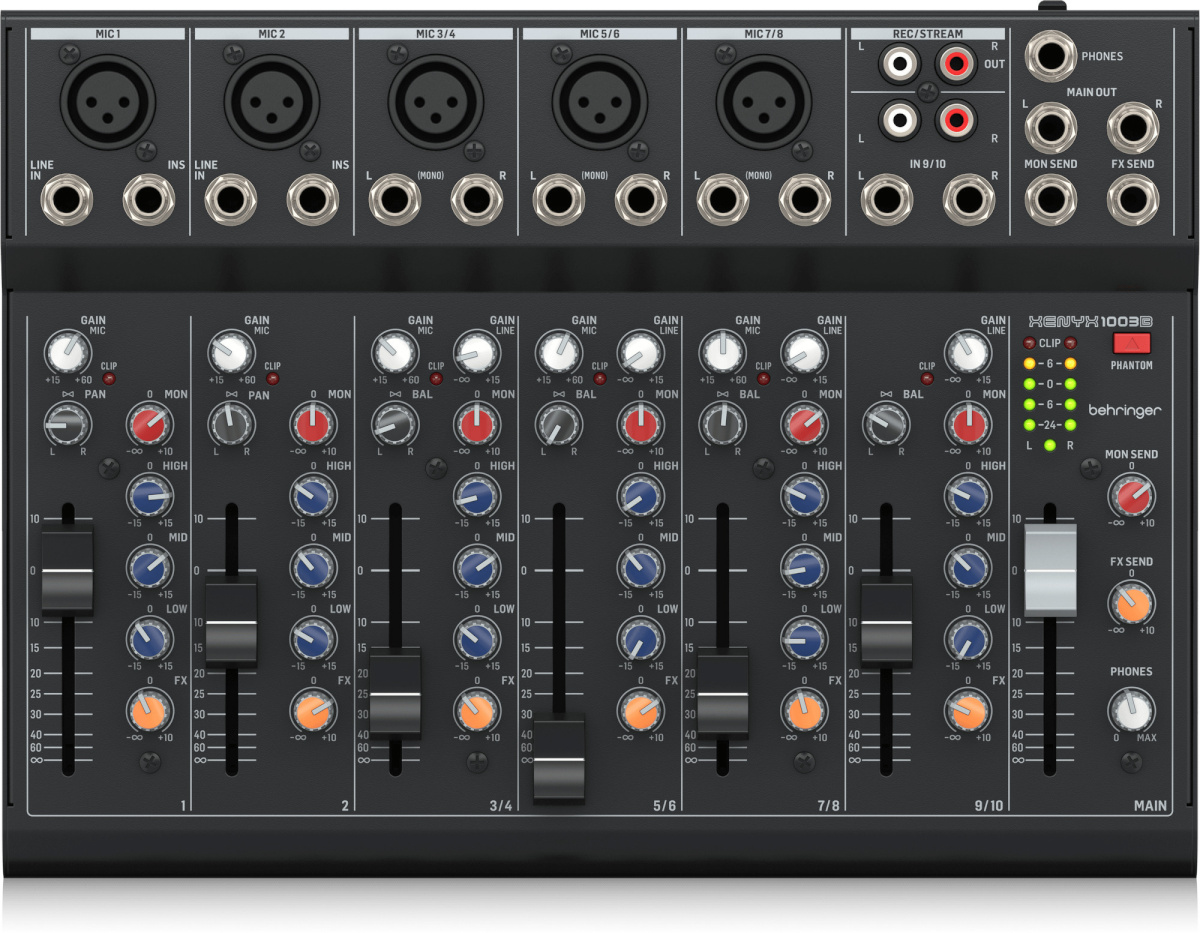The image size is (1200, 933).
Task: Click the MIC 2 INS insert jack
Action: (311, 200)
